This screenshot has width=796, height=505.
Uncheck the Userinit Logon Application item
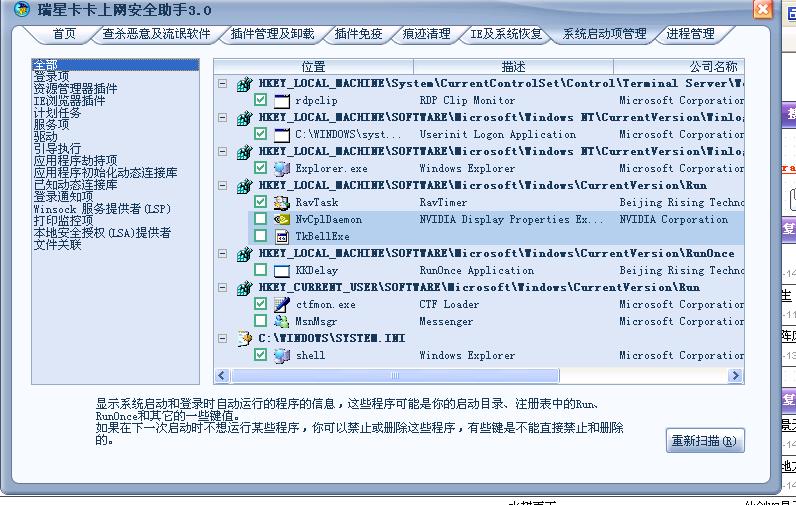click(260, 134)
